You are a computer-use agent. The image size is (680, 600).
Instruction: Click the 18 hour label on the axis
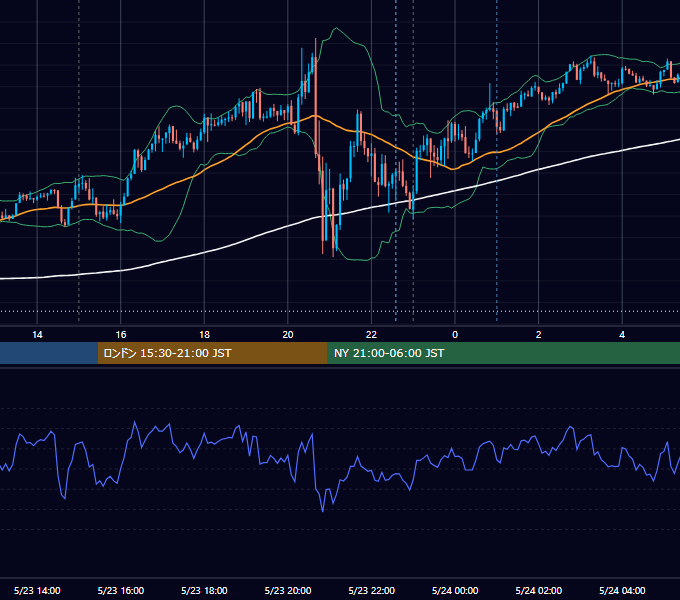coord(204,335)
